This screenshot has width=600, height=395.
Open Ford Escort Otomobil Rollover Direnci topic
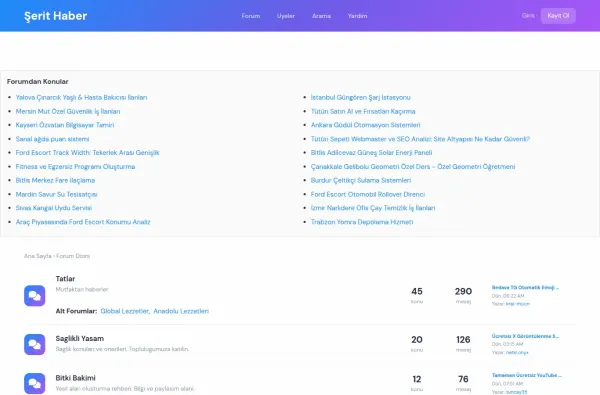click(x=368, y=194)
